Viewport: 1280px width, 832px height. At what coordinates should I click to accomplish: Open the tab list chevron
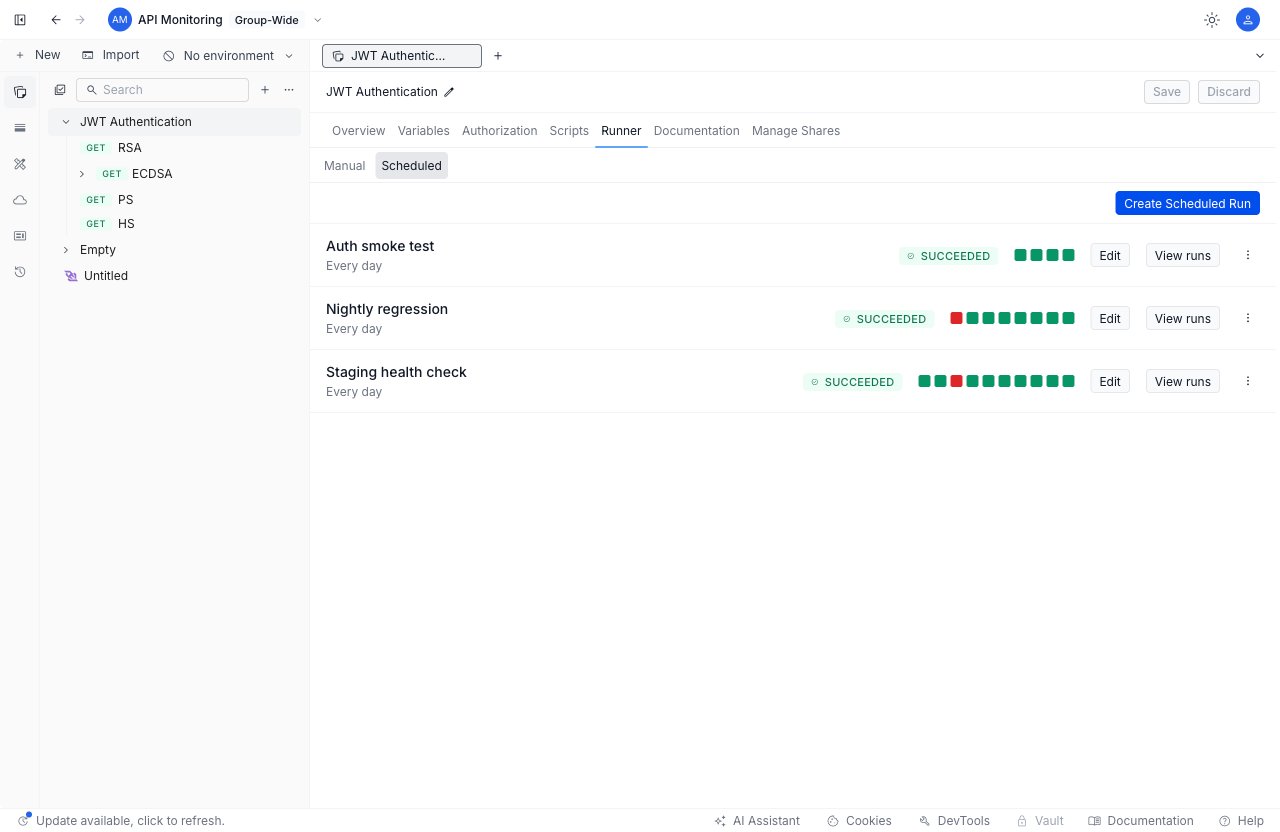[1259, 56]
